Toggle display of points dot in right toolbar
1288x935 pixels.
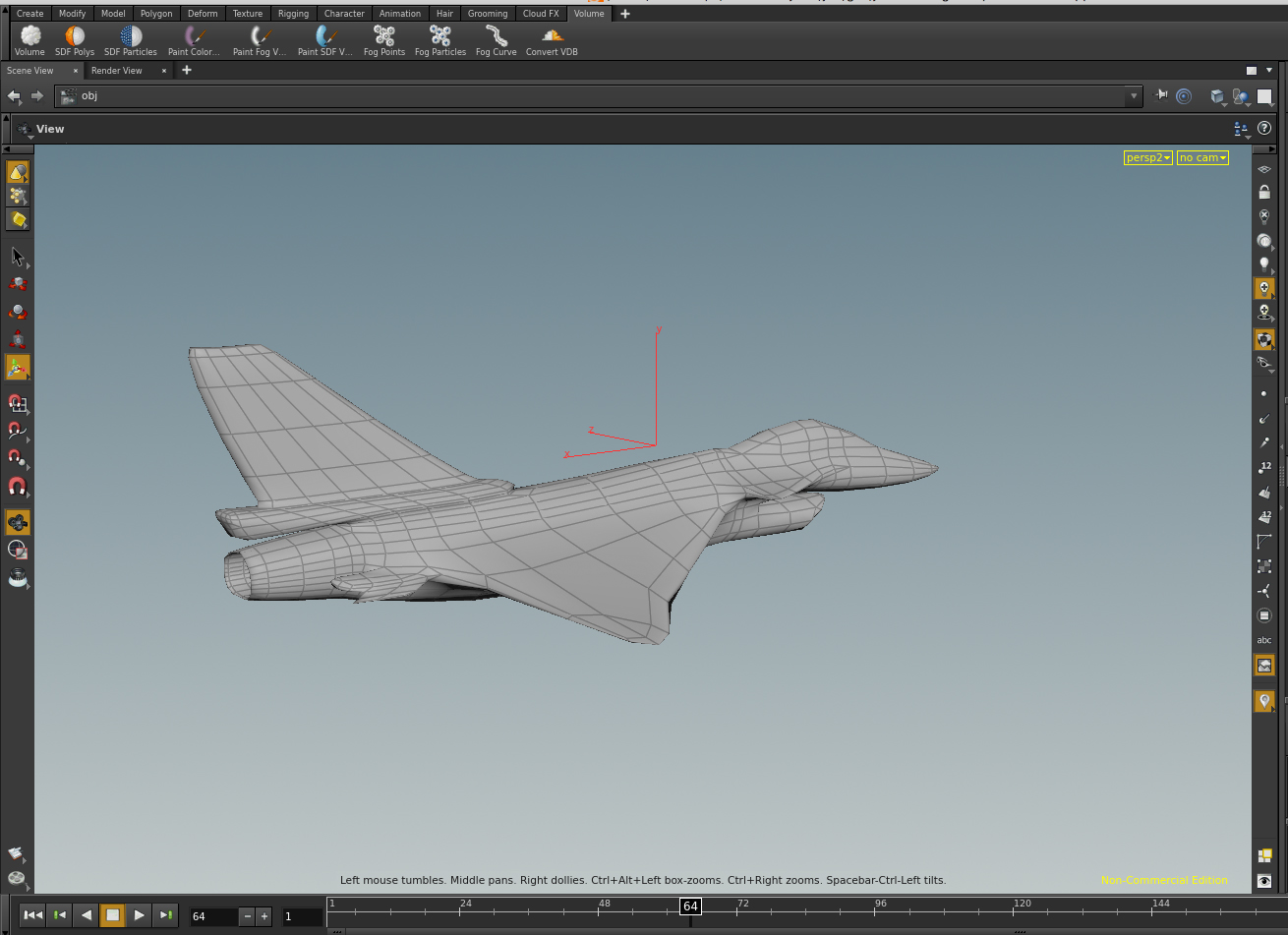[1264, 393]
